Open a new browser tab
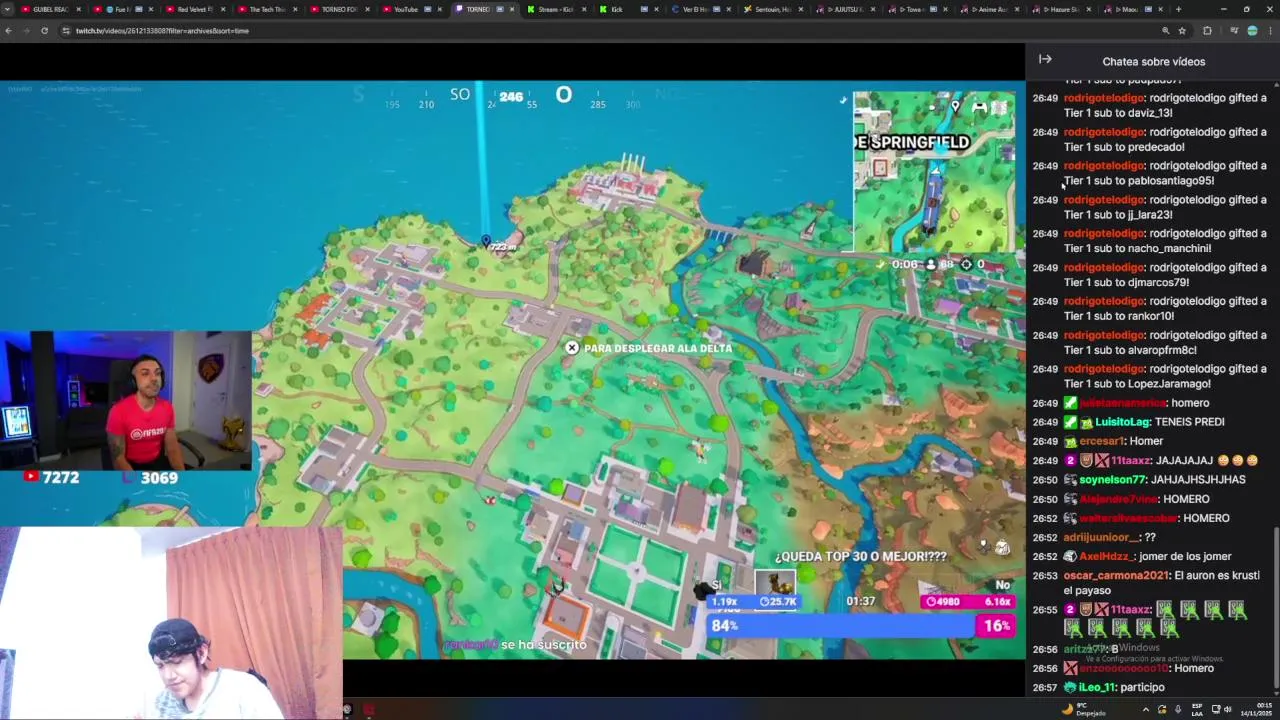The image size is (1280, 720). (1178, 9)
